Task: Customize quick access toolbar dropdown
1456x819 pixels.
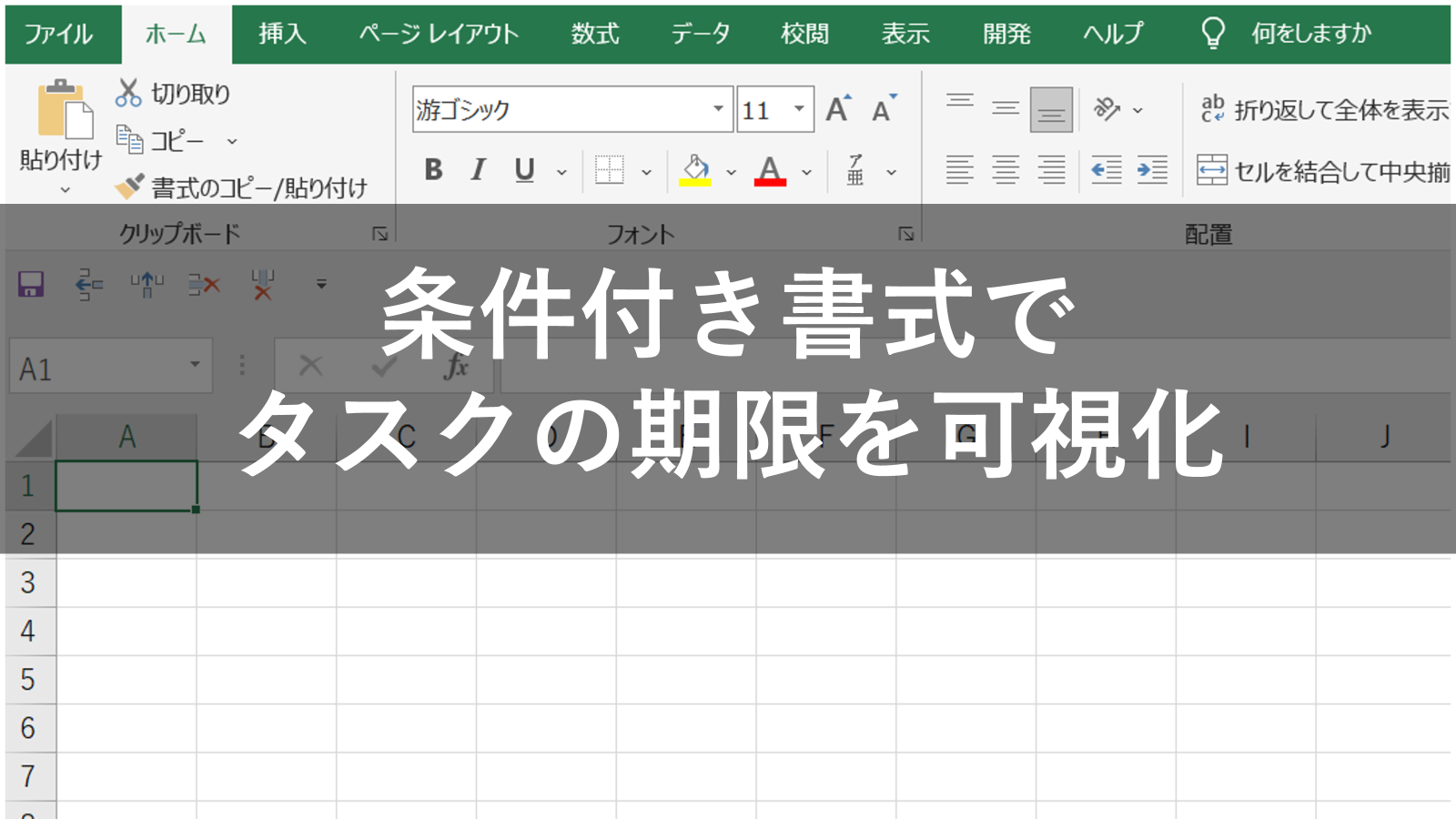Action: point(321,285)
